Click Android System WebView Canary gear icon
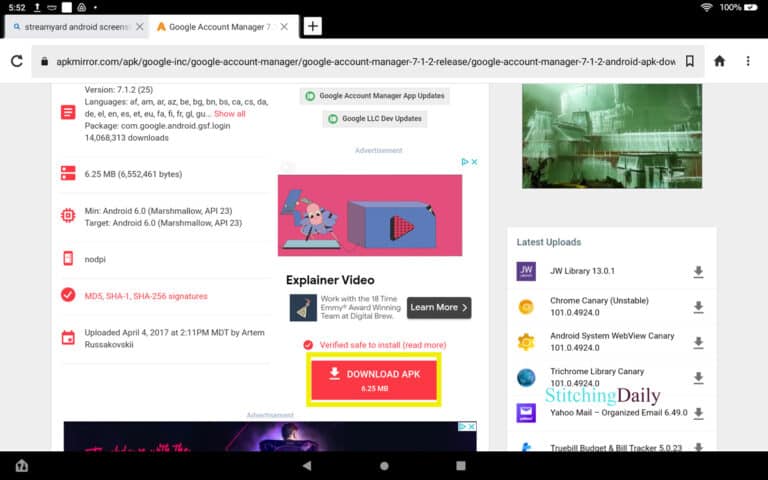The width and height of the screenshot is (768, 480). (526, 342)
